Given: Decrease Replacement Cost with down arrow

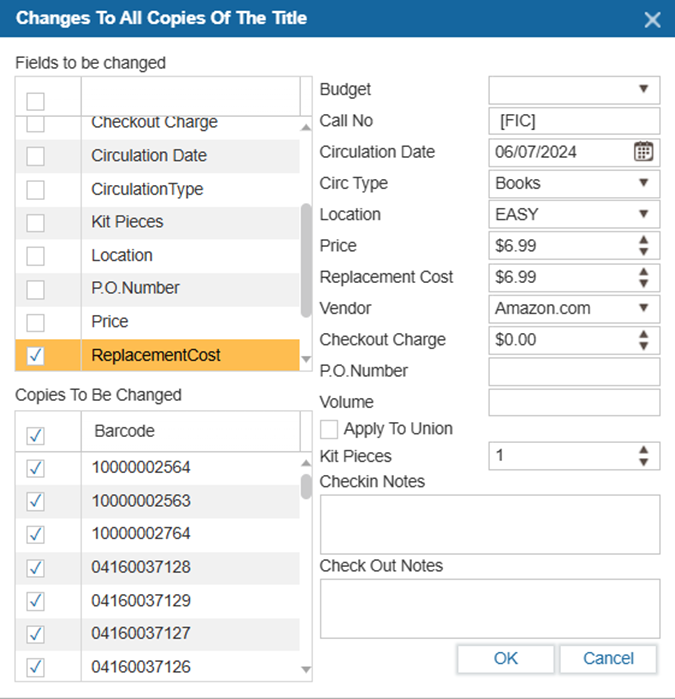Looking at the screenshot, I should point(643,284).
